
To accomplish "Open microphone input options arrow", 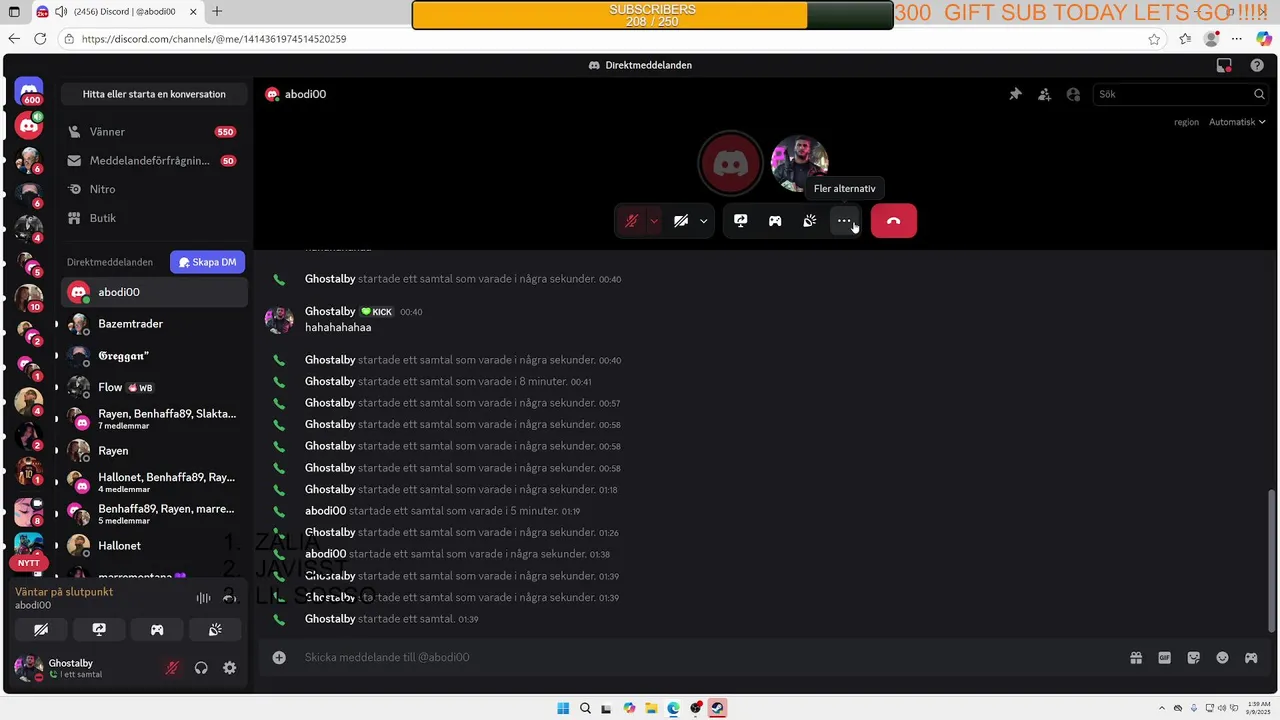I will click(654, 221).
